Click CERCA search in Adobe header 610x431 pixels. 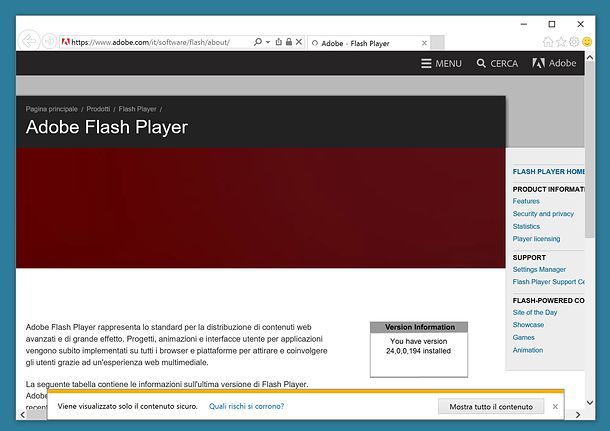point(497,63)
